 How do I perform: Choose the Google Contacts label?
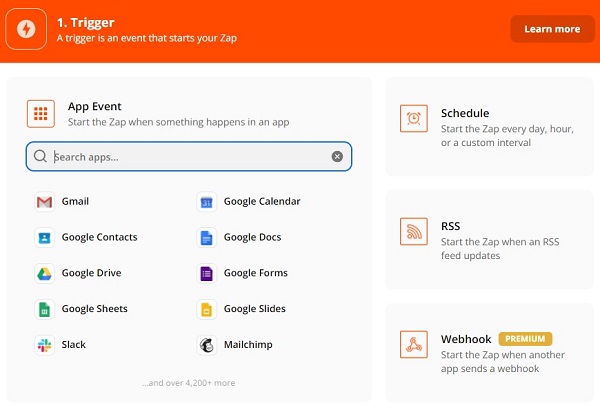pyautogui.click(x=99, y=237)
